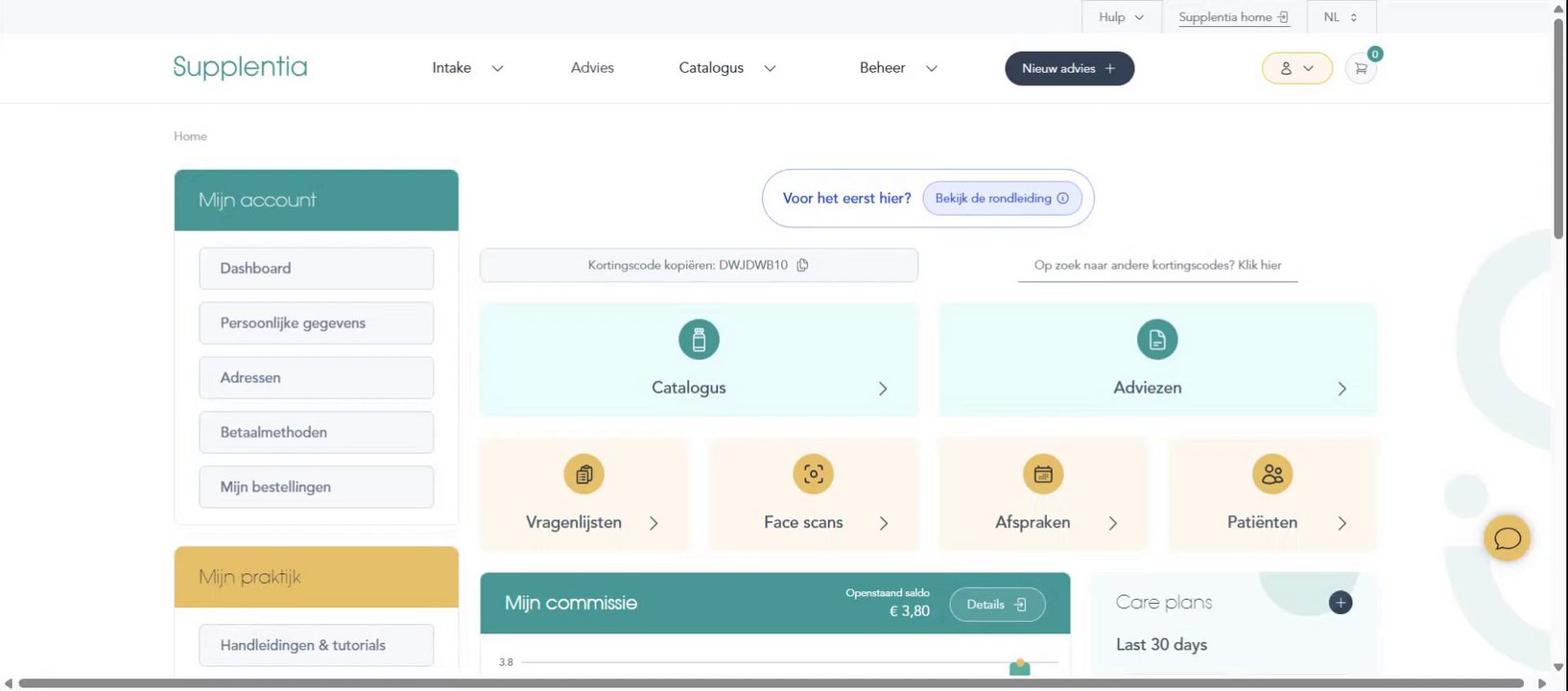
Task: Open the Advies navigation item
Action: tap(592, 67)
